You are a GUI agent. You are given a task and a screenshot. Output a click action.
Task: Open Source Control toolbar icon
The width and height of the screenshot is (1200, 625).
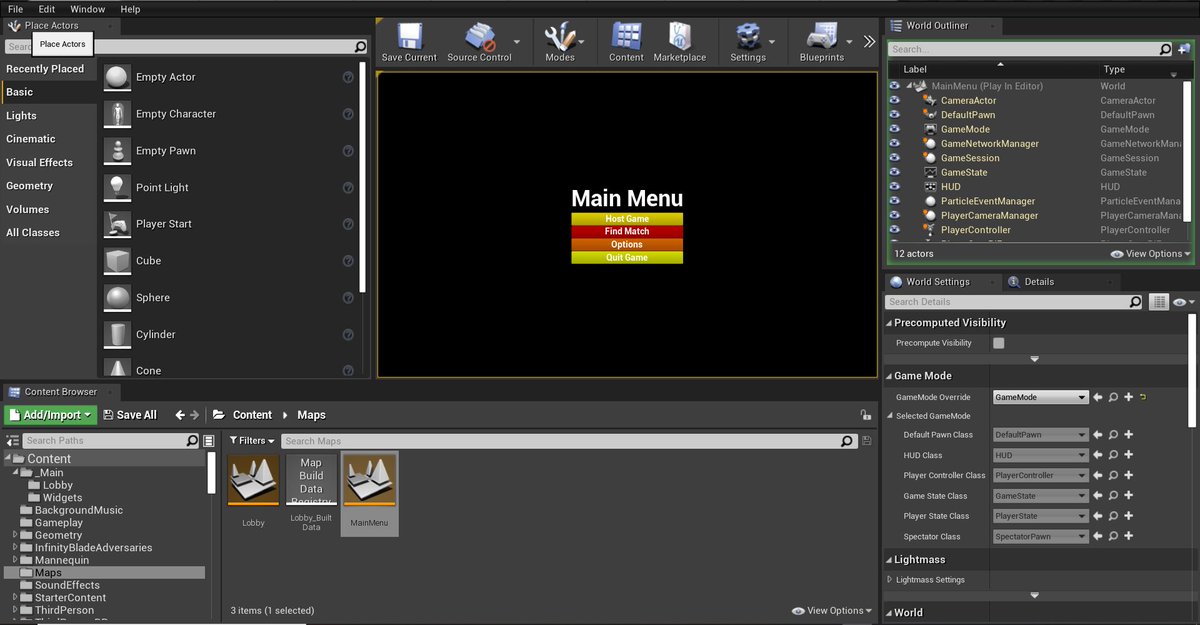[x=479, y=37]
